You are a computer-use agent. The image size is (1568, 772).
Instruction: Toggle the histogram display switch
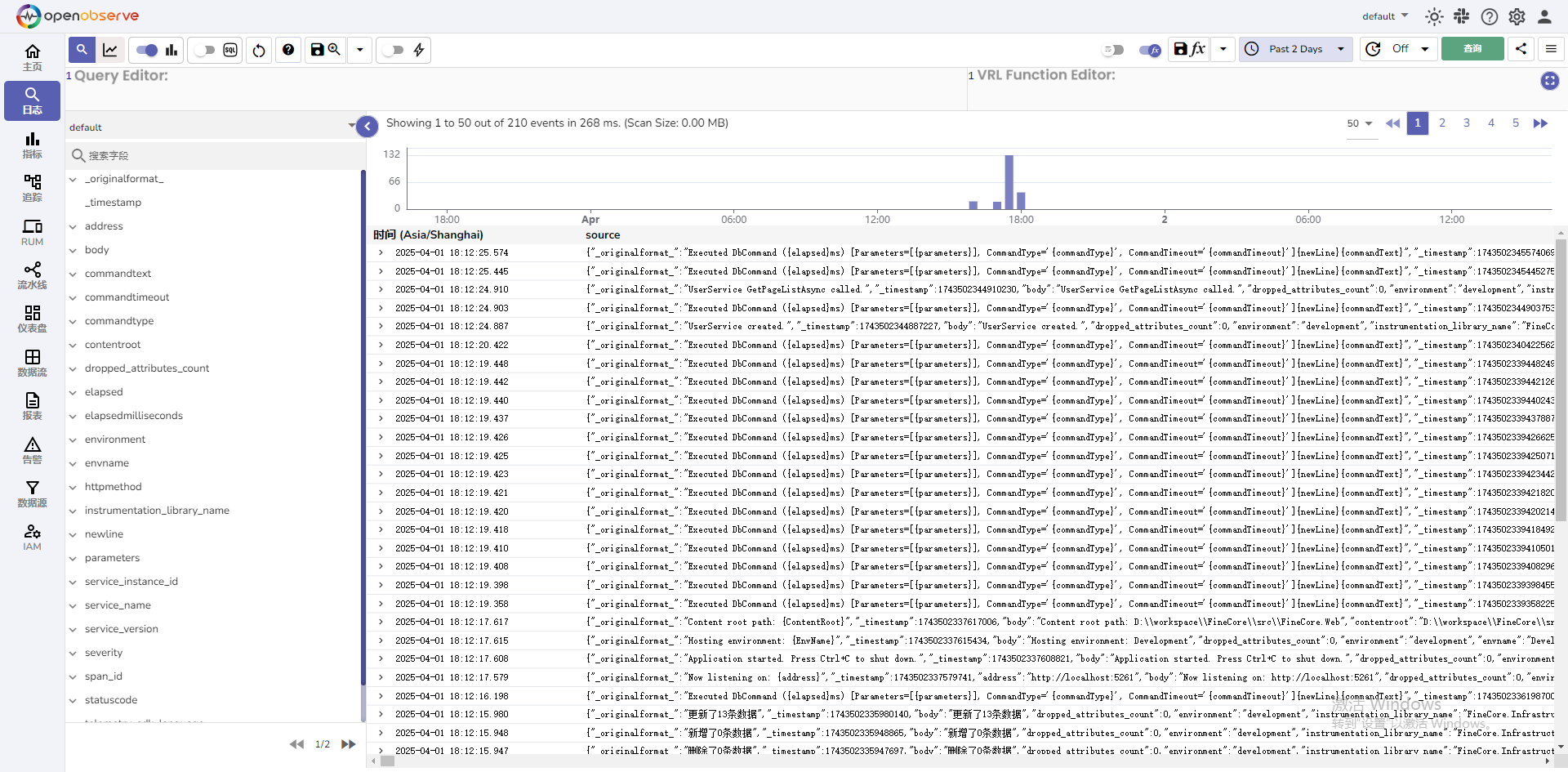145,50
